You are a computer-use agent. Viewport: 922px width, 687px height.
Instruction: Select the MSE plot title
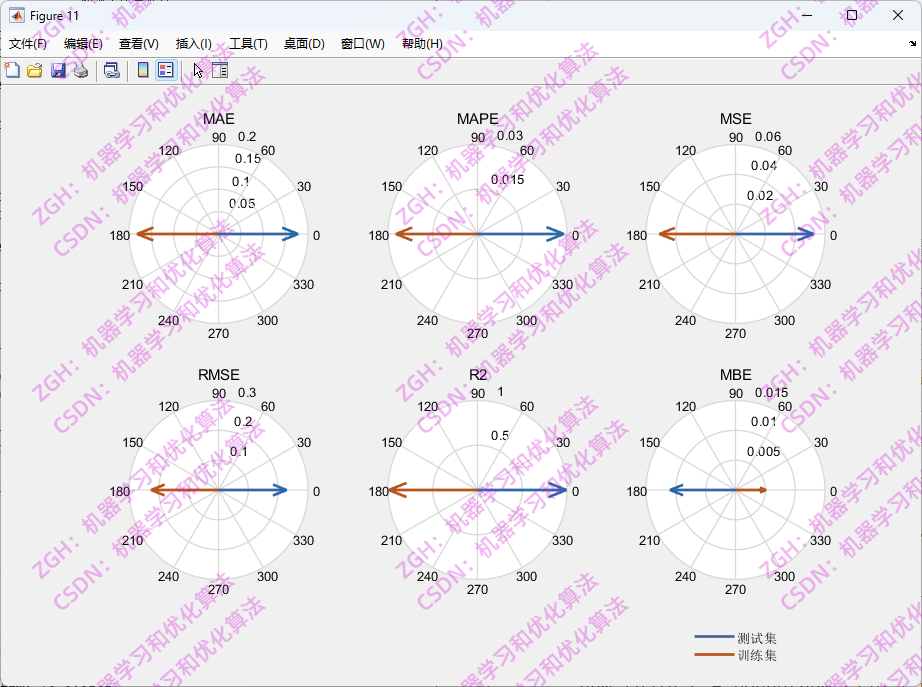736,119
